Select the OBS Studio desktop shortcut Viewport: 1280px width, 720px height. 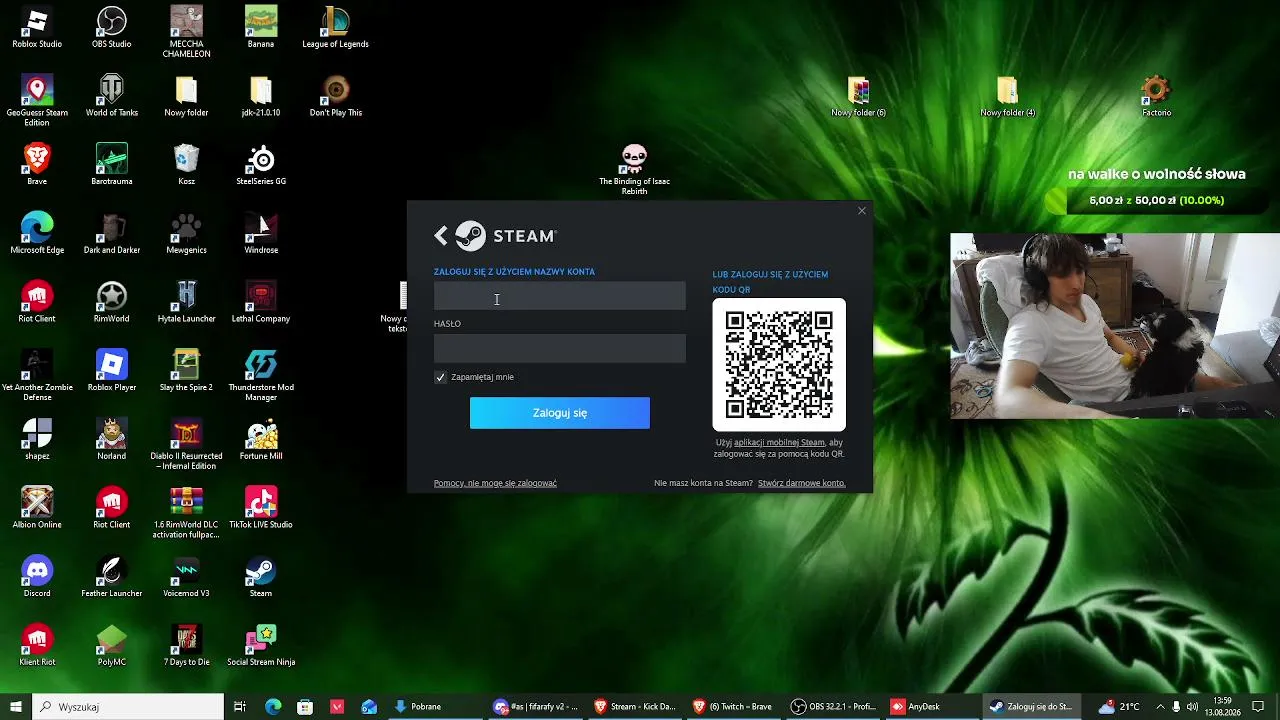[112, 28]
